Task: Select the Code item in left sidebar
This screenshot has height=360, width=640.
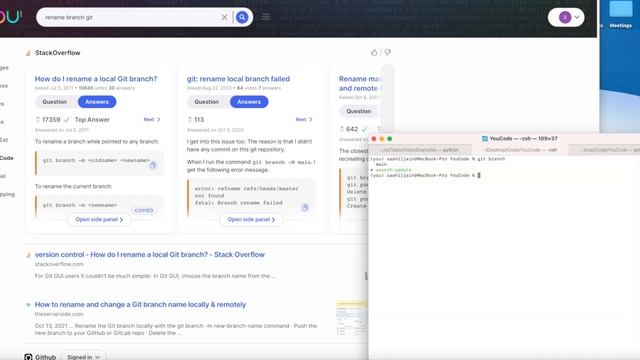Action: click(x=7, y=158)
